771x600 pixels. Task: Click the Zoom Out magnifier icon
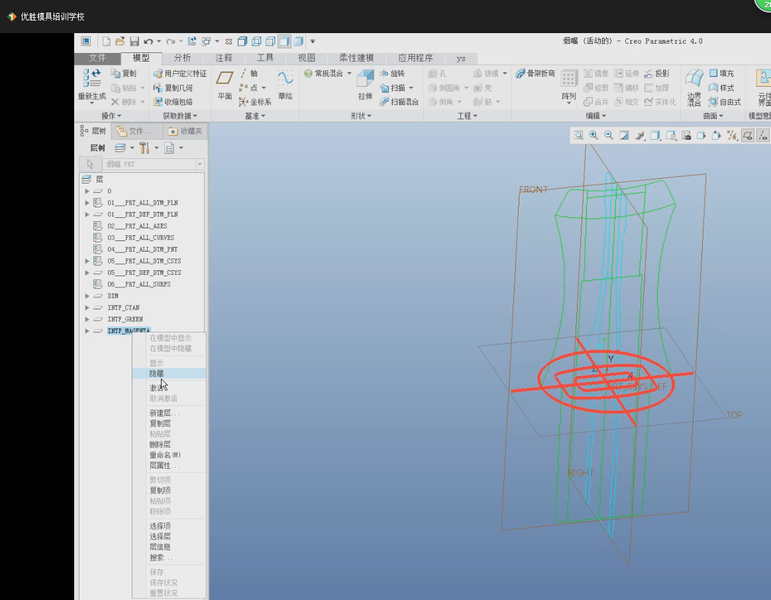click(609, 135)
